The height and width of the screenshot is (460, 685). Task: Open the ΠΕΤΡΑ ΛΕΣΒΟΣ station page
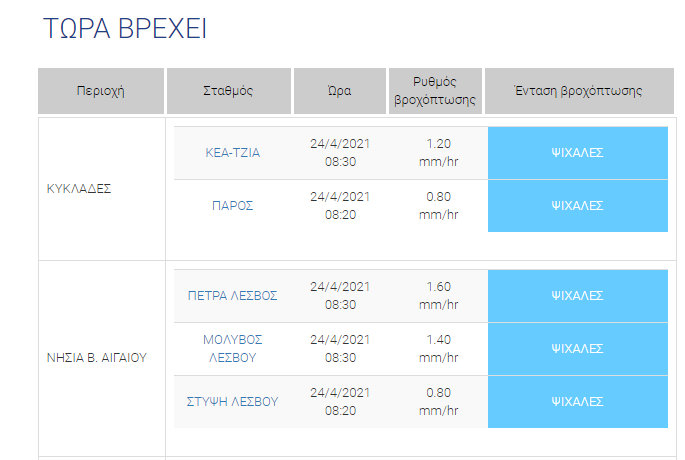point(232,296)
